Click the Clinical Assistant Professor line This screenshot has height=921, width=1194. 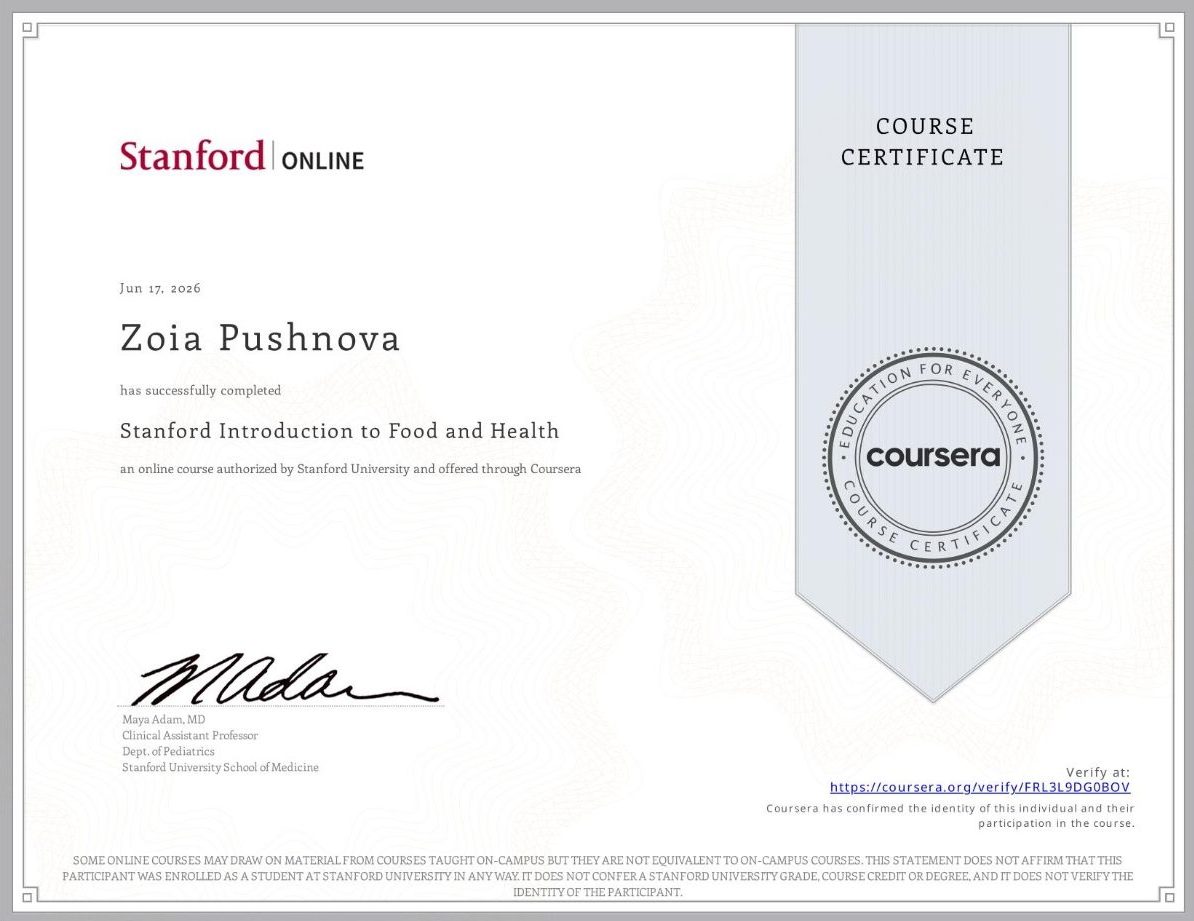click(x=190, y=735)
